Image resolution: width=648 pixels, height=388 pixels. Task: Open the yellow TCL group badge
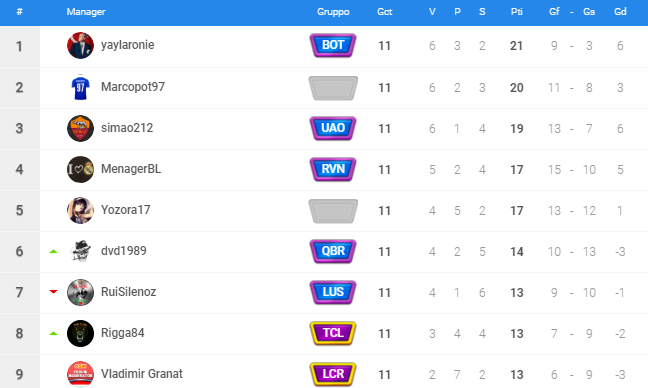(333, 333)
